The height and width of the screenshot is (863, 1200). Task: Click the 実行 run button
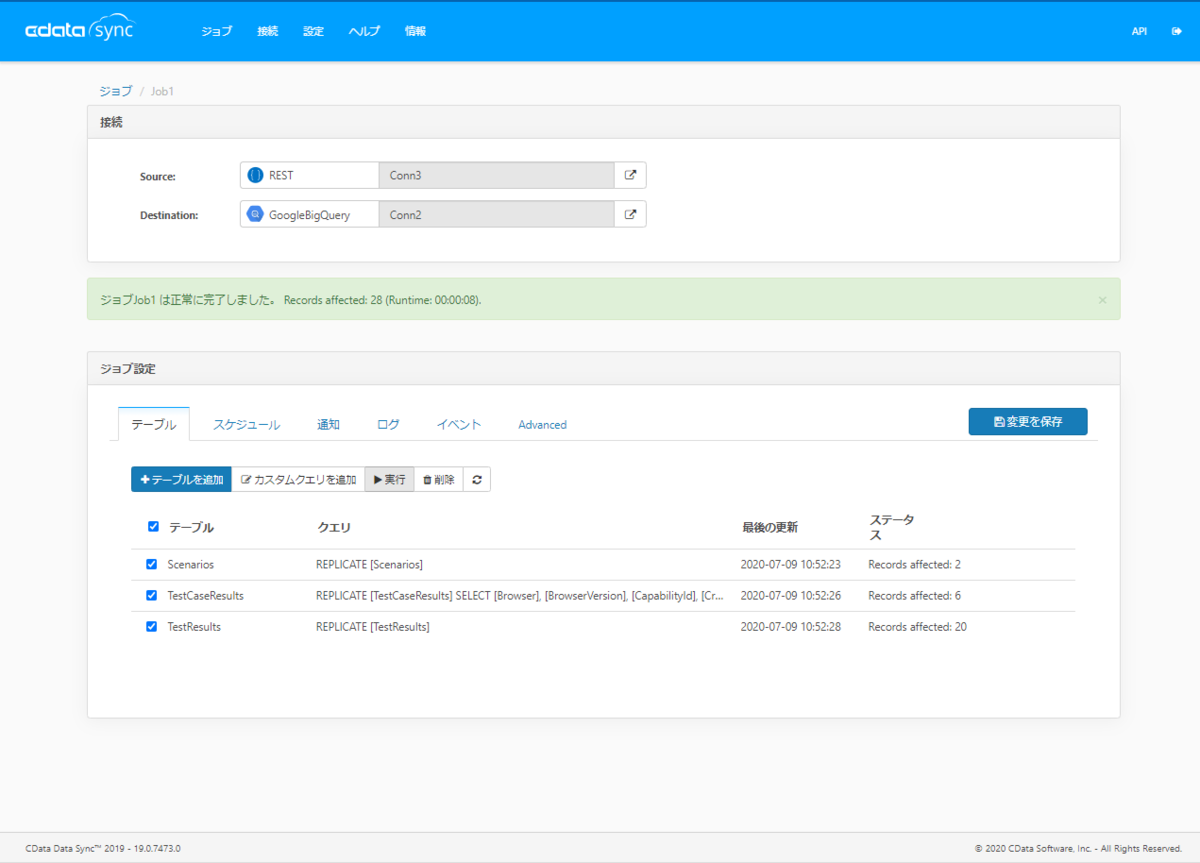point(389,480)
